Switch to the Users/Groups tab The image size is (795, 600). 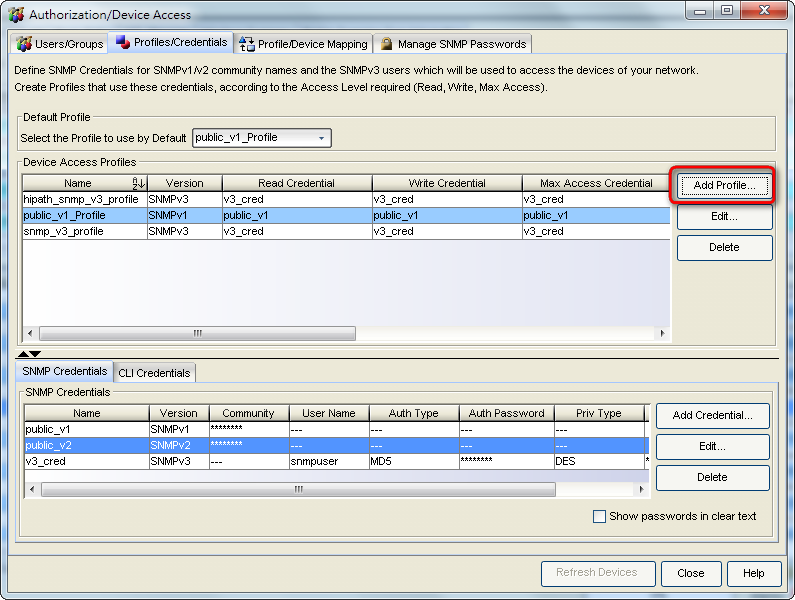point(59,44)
